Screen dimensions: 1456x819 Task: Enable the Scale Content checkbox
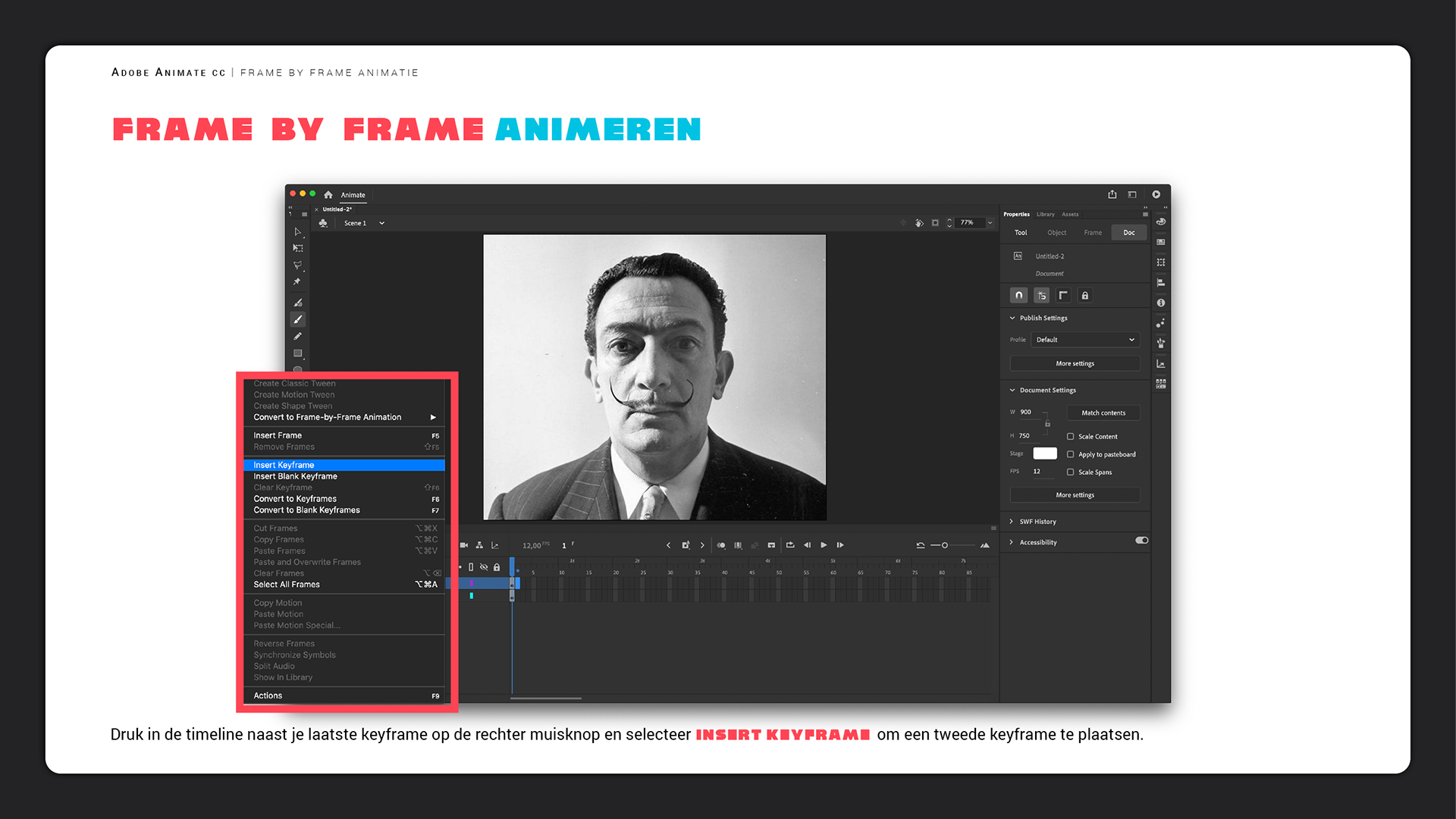1071,437
